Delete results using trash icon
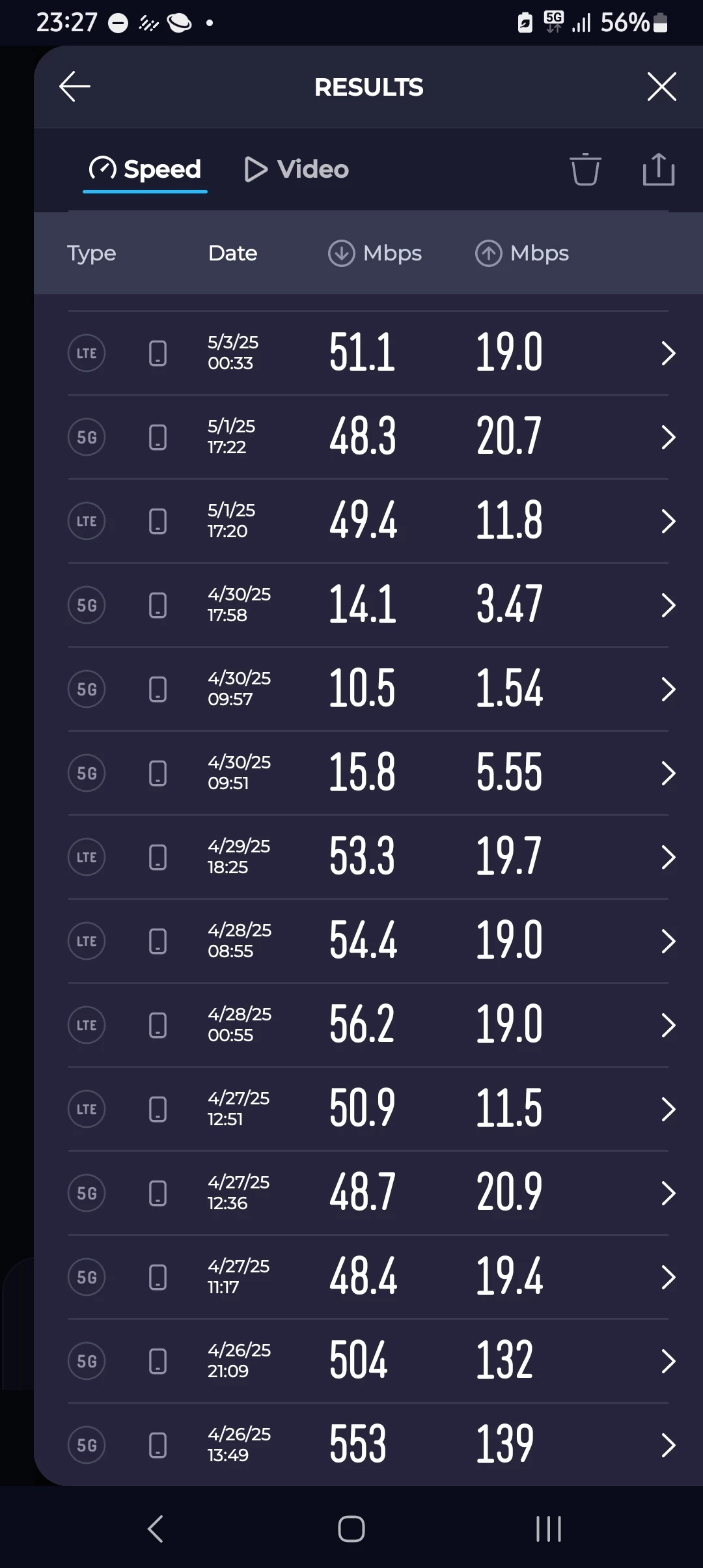Viewport: 703px width, 1568px height. click(x=585, y=169)
